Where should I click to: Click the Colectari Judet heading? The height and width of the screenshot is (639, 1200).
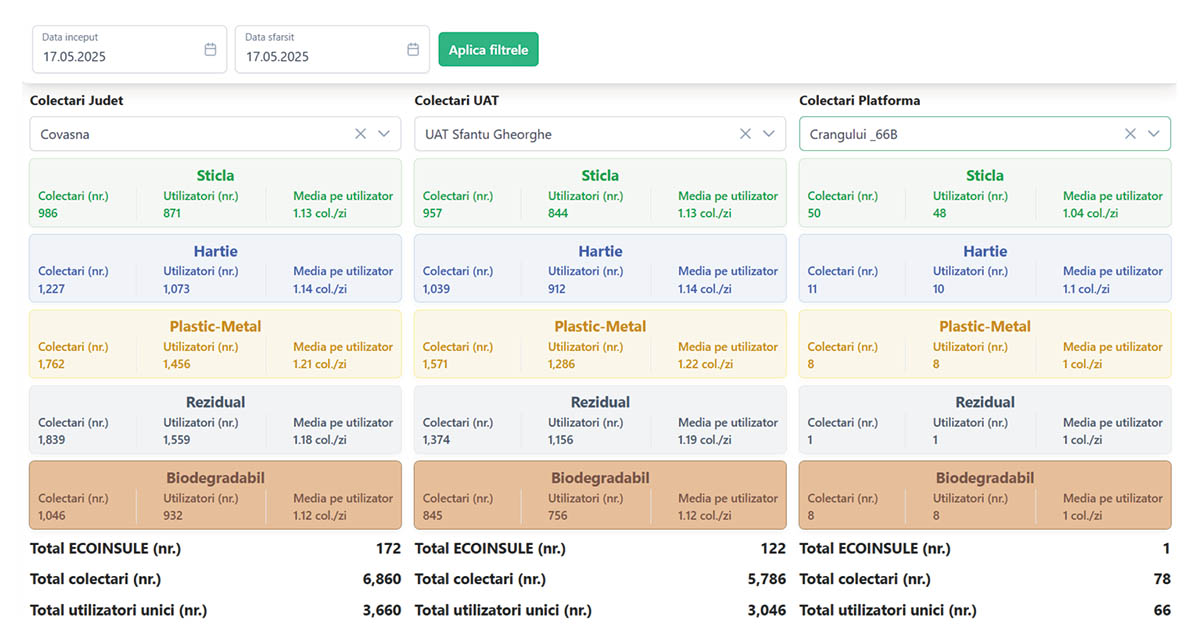[77, 101]
